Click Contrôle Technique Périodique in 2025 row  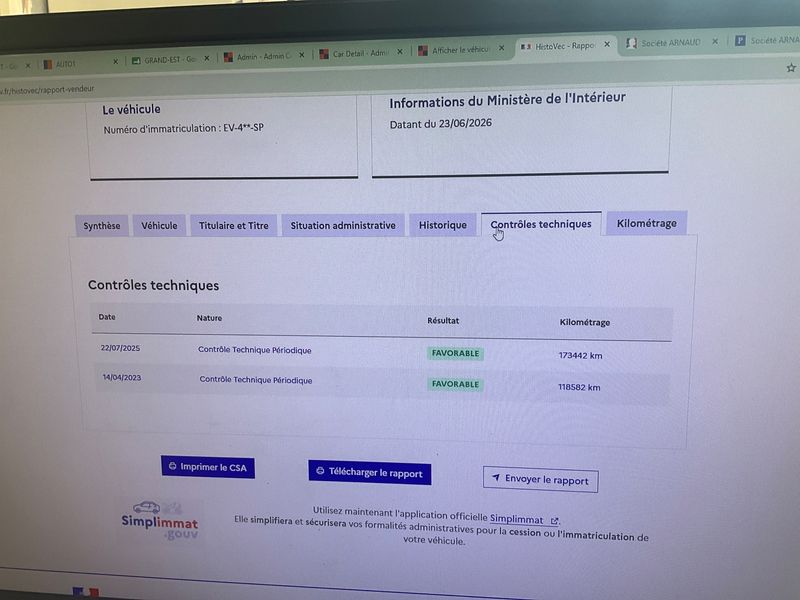click(x=255, y=350)
